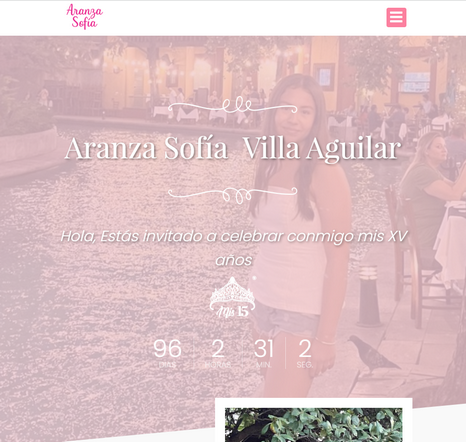This screenshot has height=442, width=466.
Task: Click the MIN. label under the countdown
Action: pos(263,365)
